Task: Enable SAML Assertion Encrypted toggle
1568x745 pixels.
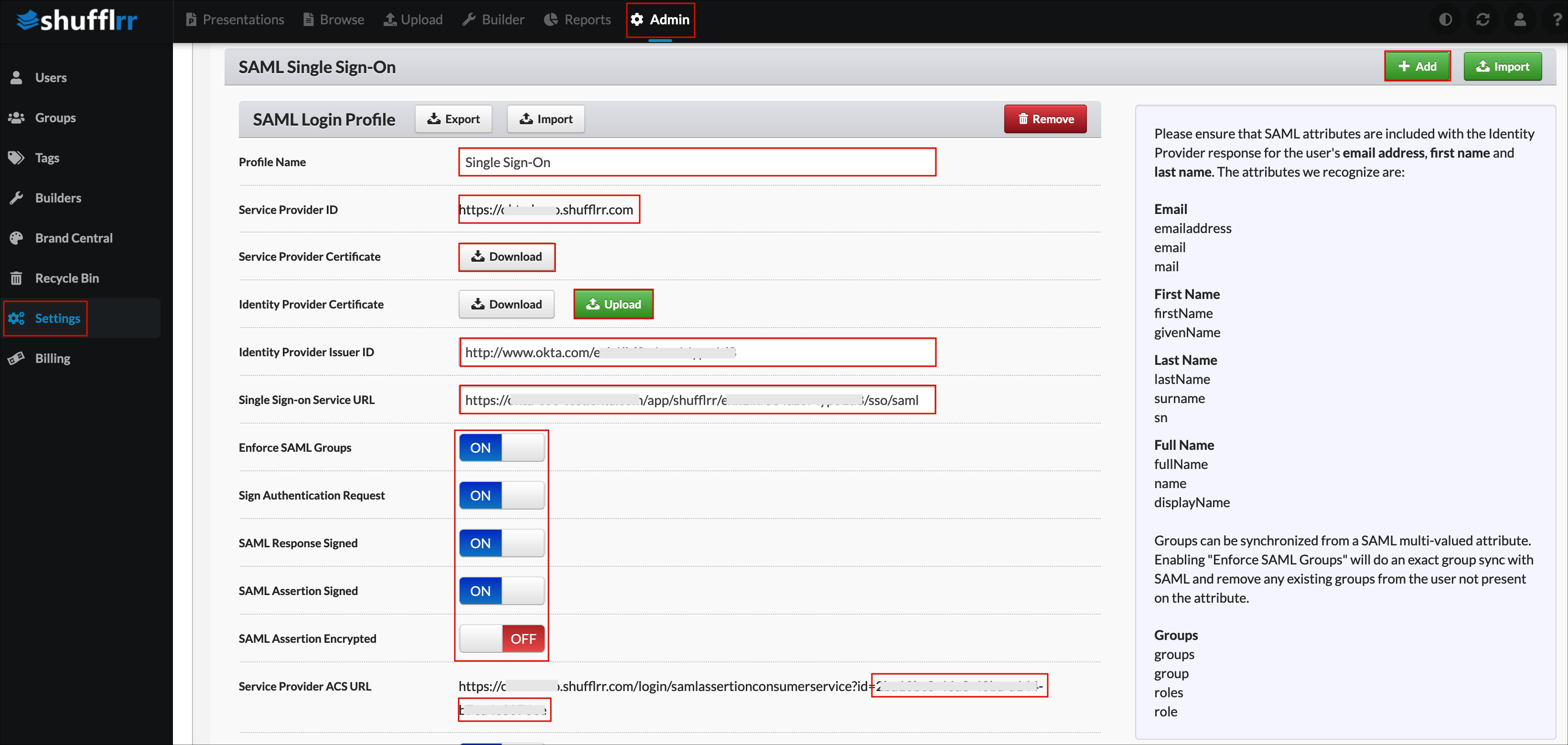Action: coord(500,638)
